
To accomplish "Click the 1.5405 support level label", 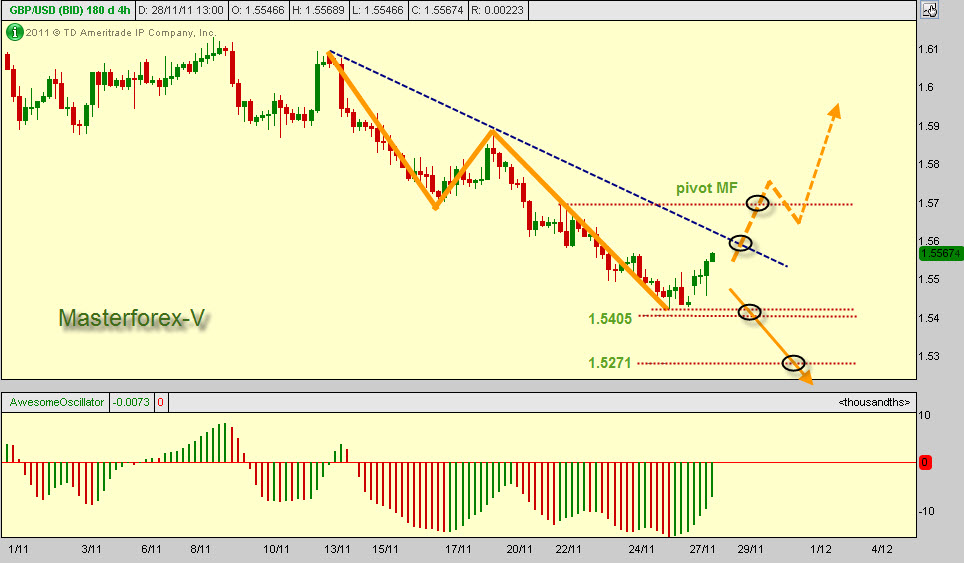I will [x=610, y=318].
